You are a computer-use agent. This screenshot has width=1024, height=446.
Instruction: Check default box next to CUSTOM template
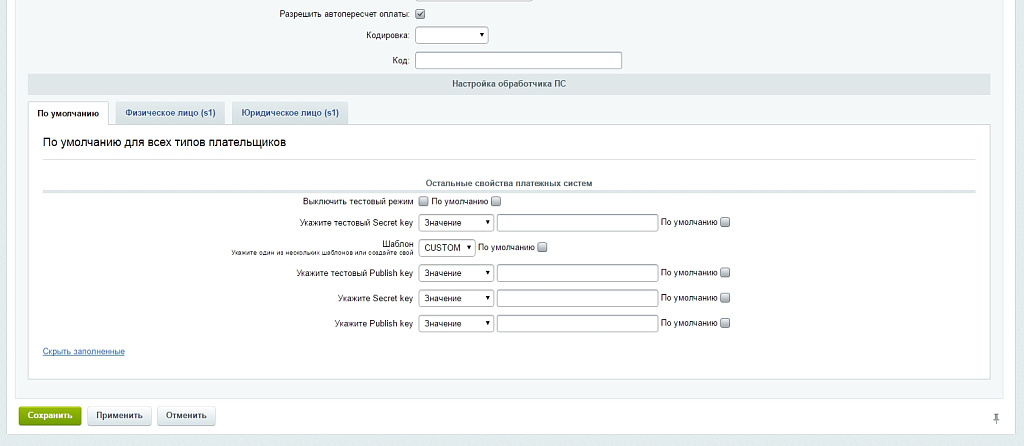pos(543,247)
